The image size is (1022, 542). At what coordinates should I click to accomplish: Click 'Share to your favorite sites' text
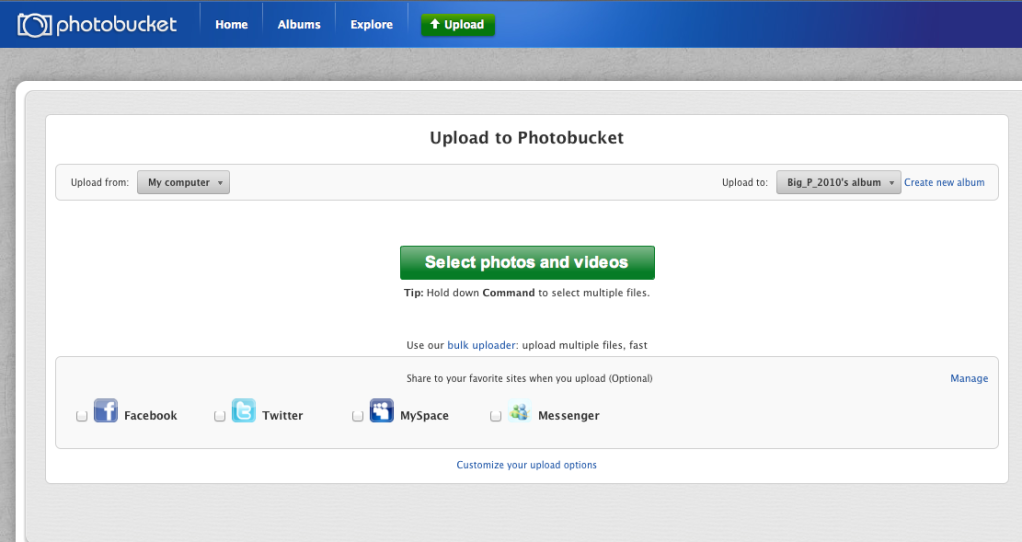tap(529, 378)
